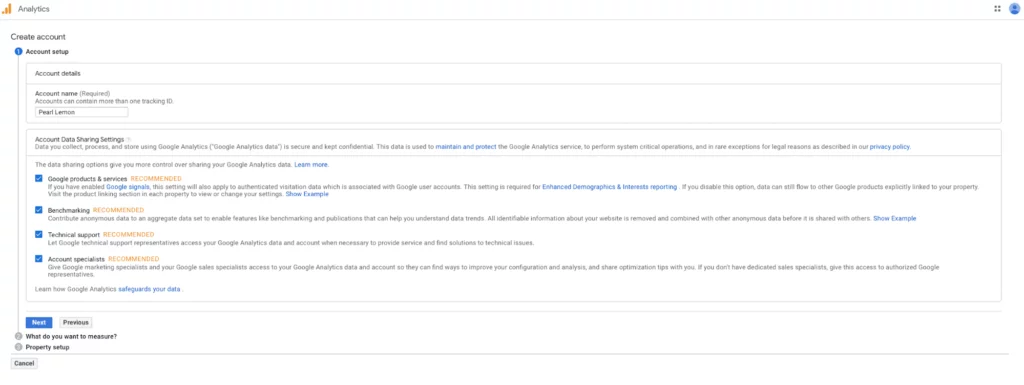The width and height of the screenshot is (1024, 385).
Task: Open the user account avatar
Action: pyautogui.click(x=1014, y=8)
